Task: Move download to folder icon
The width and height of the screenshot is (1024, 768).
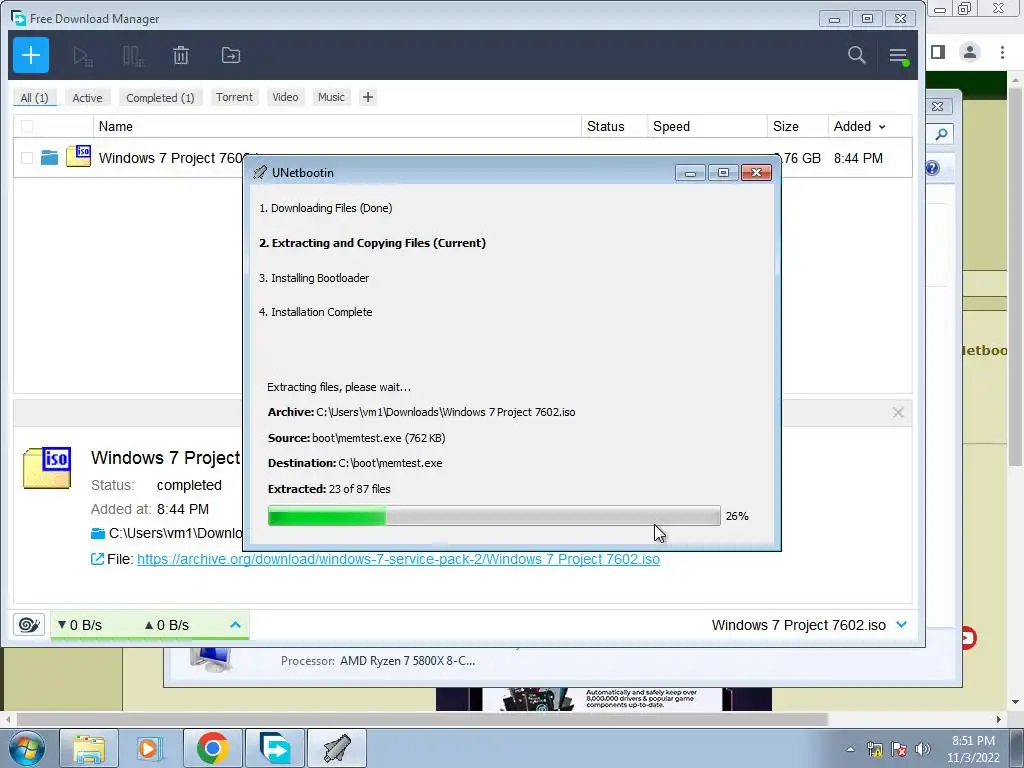Action: pos(231,56)
